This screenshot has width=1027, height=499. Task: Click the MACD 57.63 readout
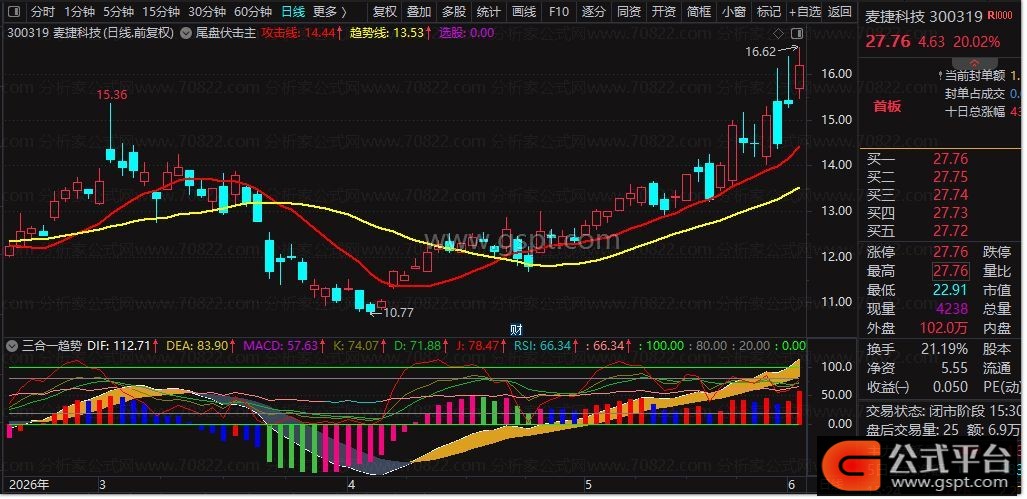click(284, 346)
